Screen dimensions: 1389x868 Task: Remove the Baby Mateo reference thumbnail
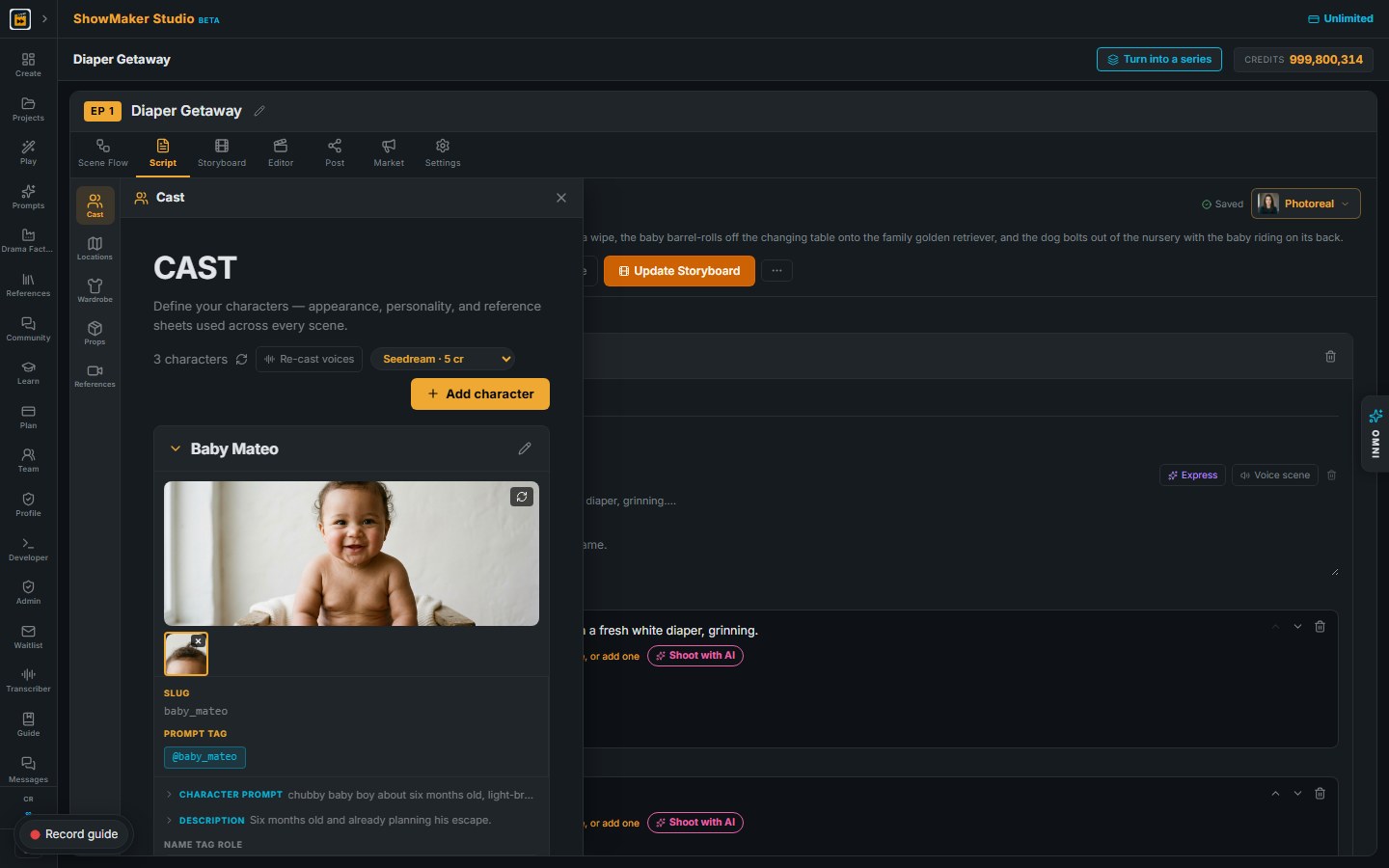[199, 640]
